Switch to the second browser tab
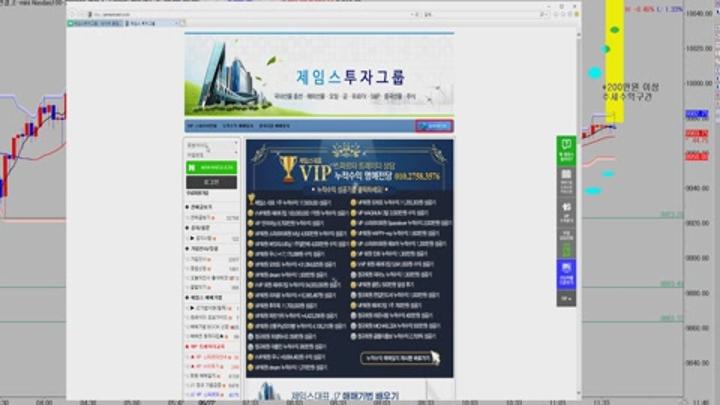 point(152,23)
